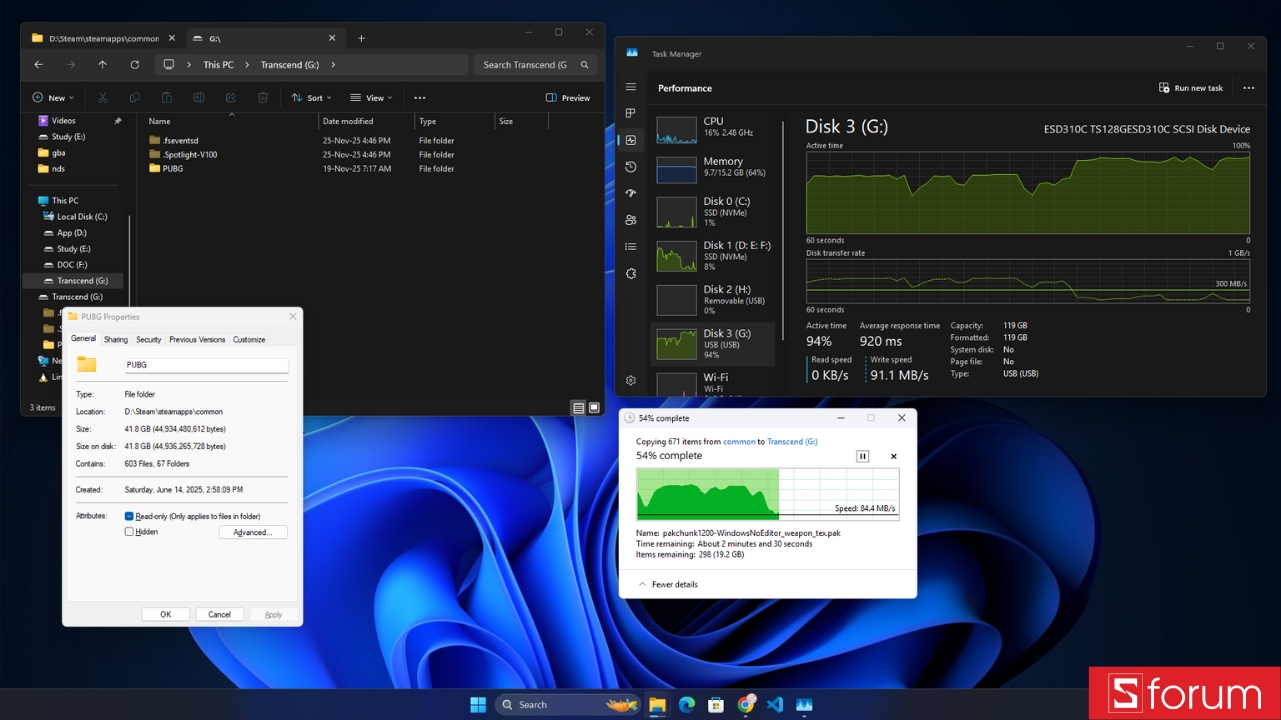
Task: Click Run new task button
Action: [x=1191, y=88]
